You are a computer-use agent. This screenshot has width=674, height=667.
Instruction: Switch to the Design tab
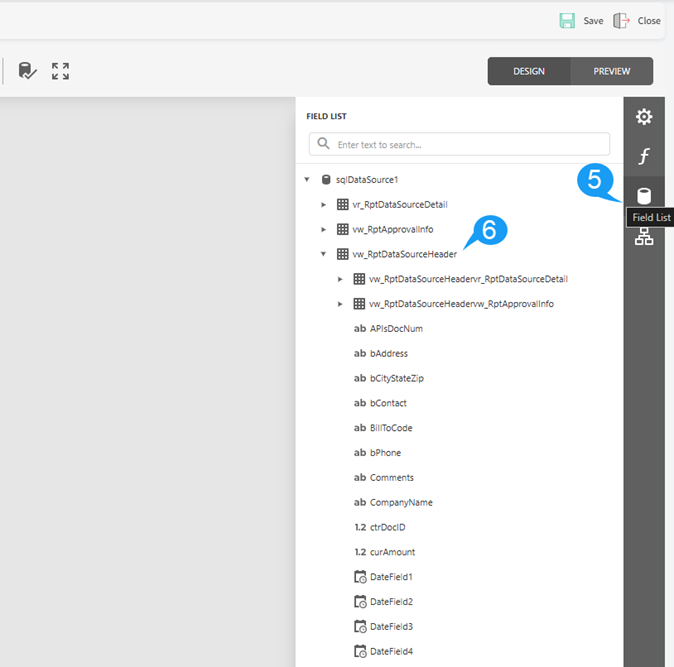tap(529, 71)
